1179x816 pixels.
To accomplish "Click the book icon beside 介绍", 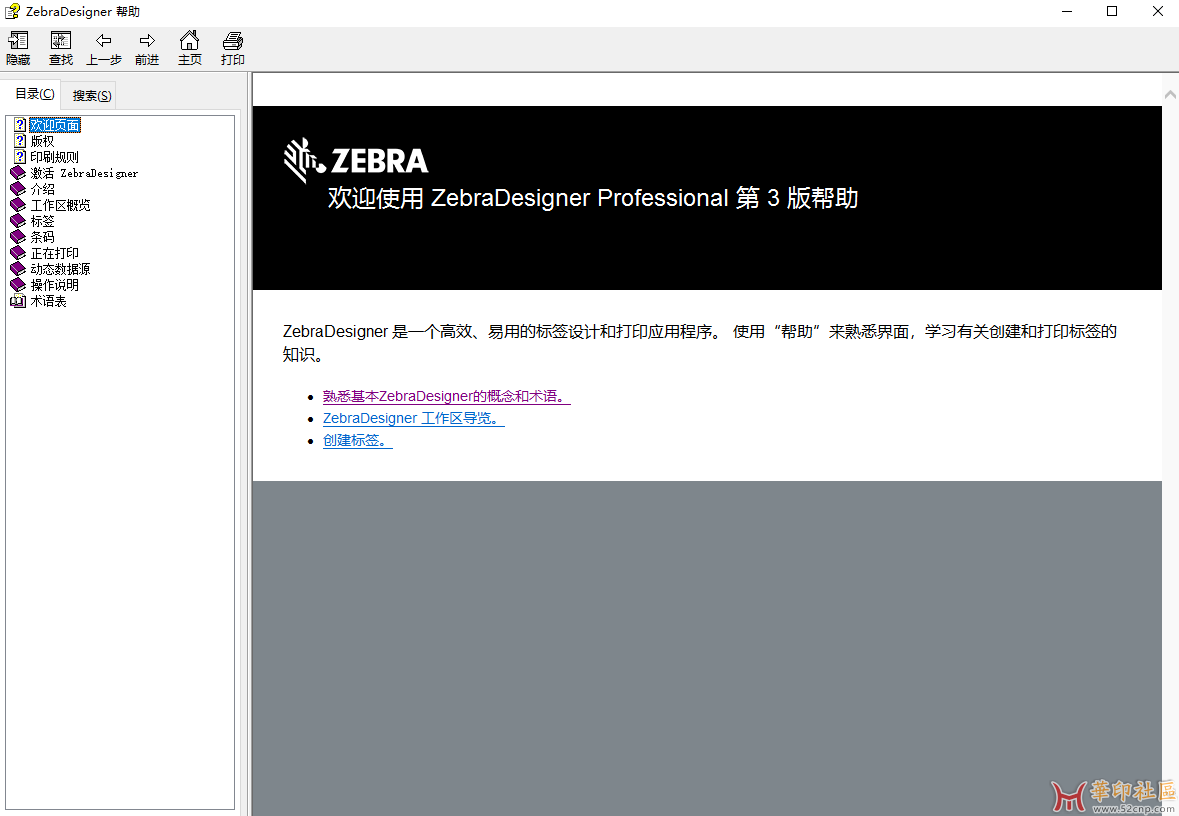I will coord(18,189).
